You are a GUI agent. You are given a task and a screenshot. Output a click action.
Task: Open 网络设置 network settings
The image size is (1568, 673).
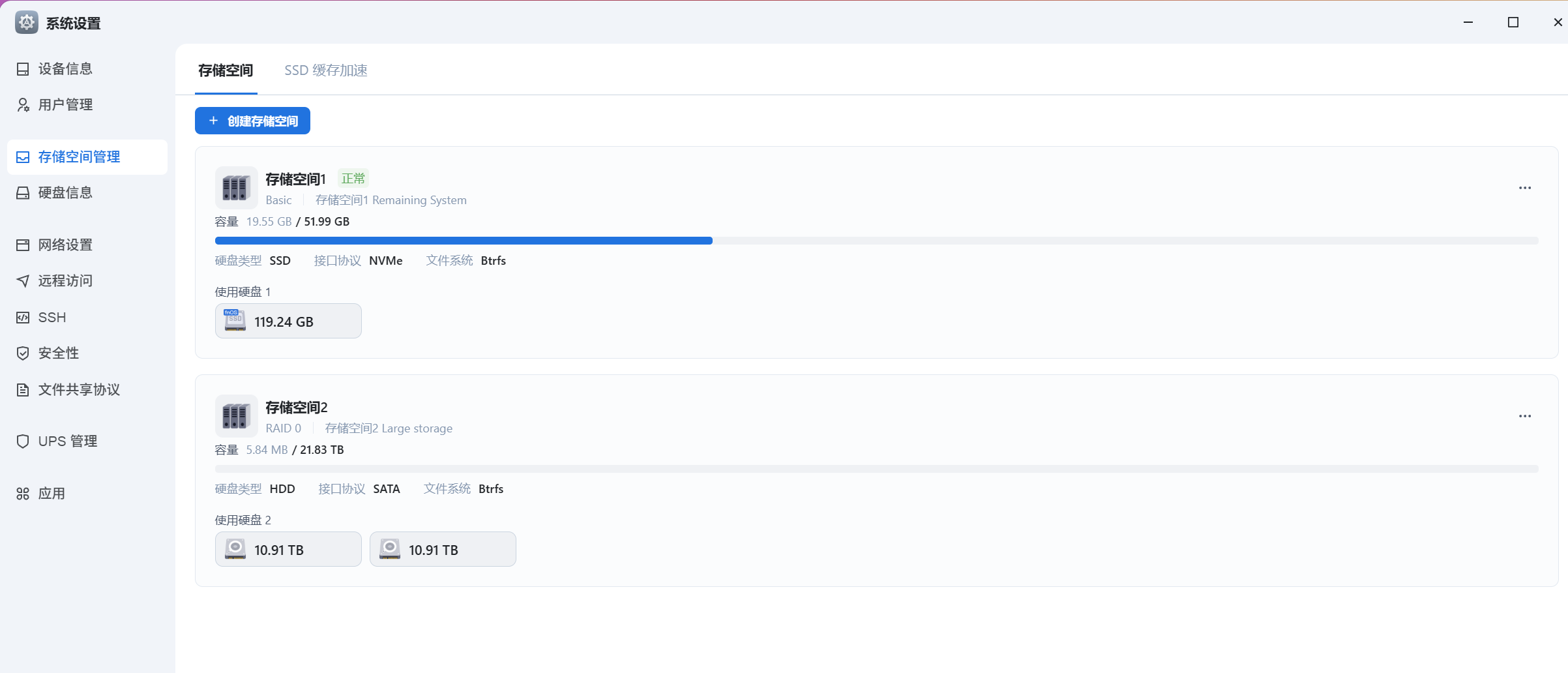pos(65,245)
